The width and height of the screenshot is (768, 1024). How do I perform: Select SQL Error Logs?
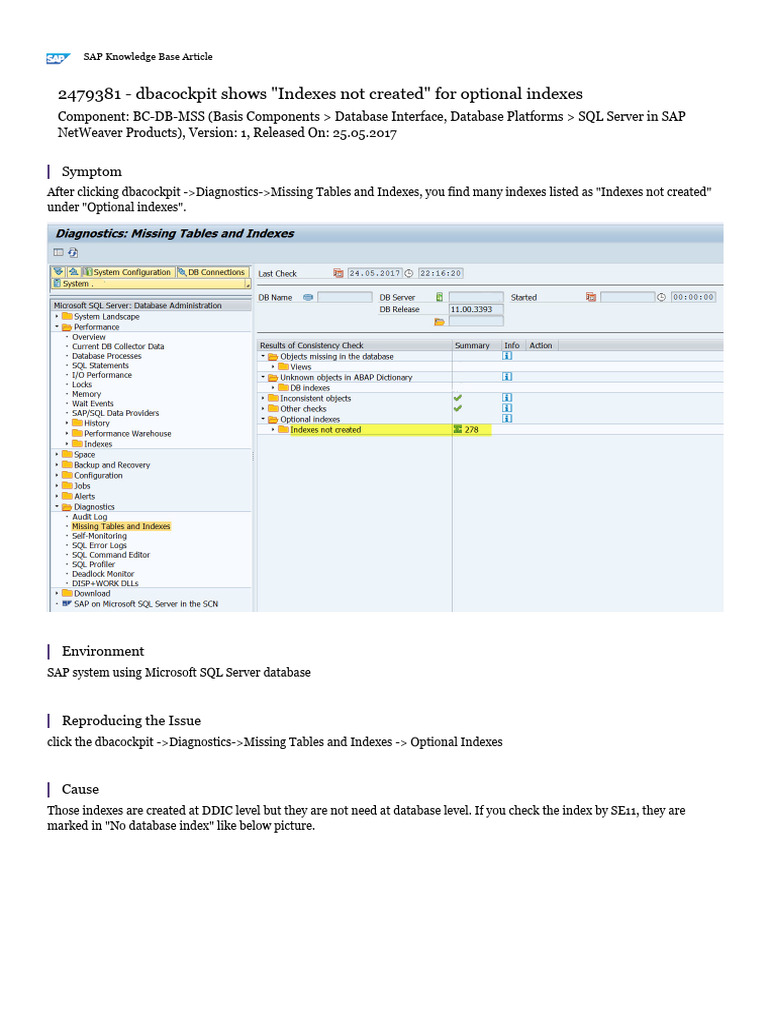point(99,545)
